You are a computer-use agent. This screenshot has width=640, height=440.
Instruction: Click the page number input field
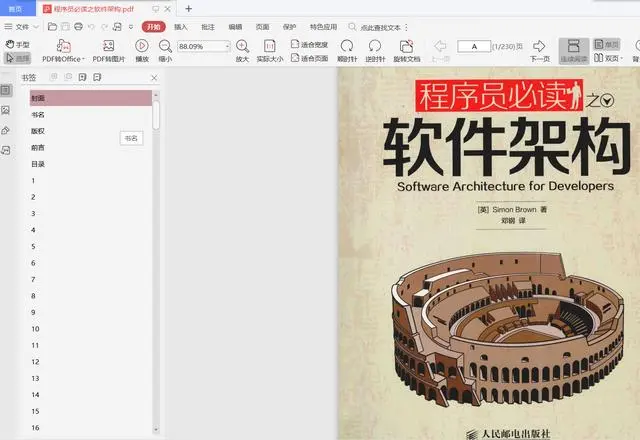point(474,46)
